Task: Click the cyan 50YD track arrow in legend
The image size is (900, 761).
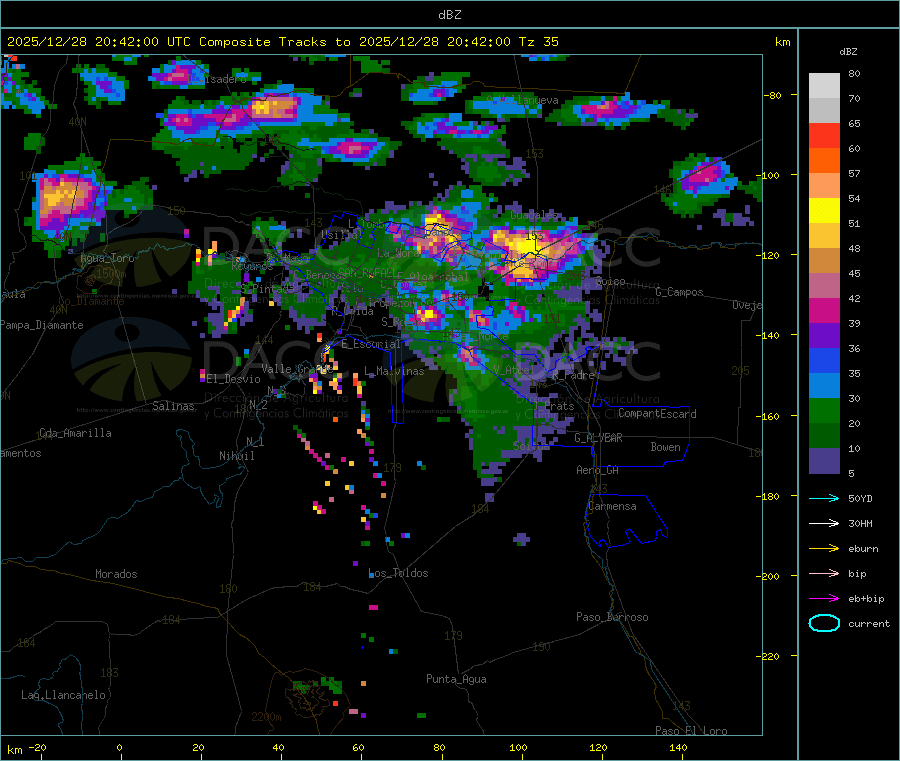Action: pyautogui.click(x=824, y=498)
